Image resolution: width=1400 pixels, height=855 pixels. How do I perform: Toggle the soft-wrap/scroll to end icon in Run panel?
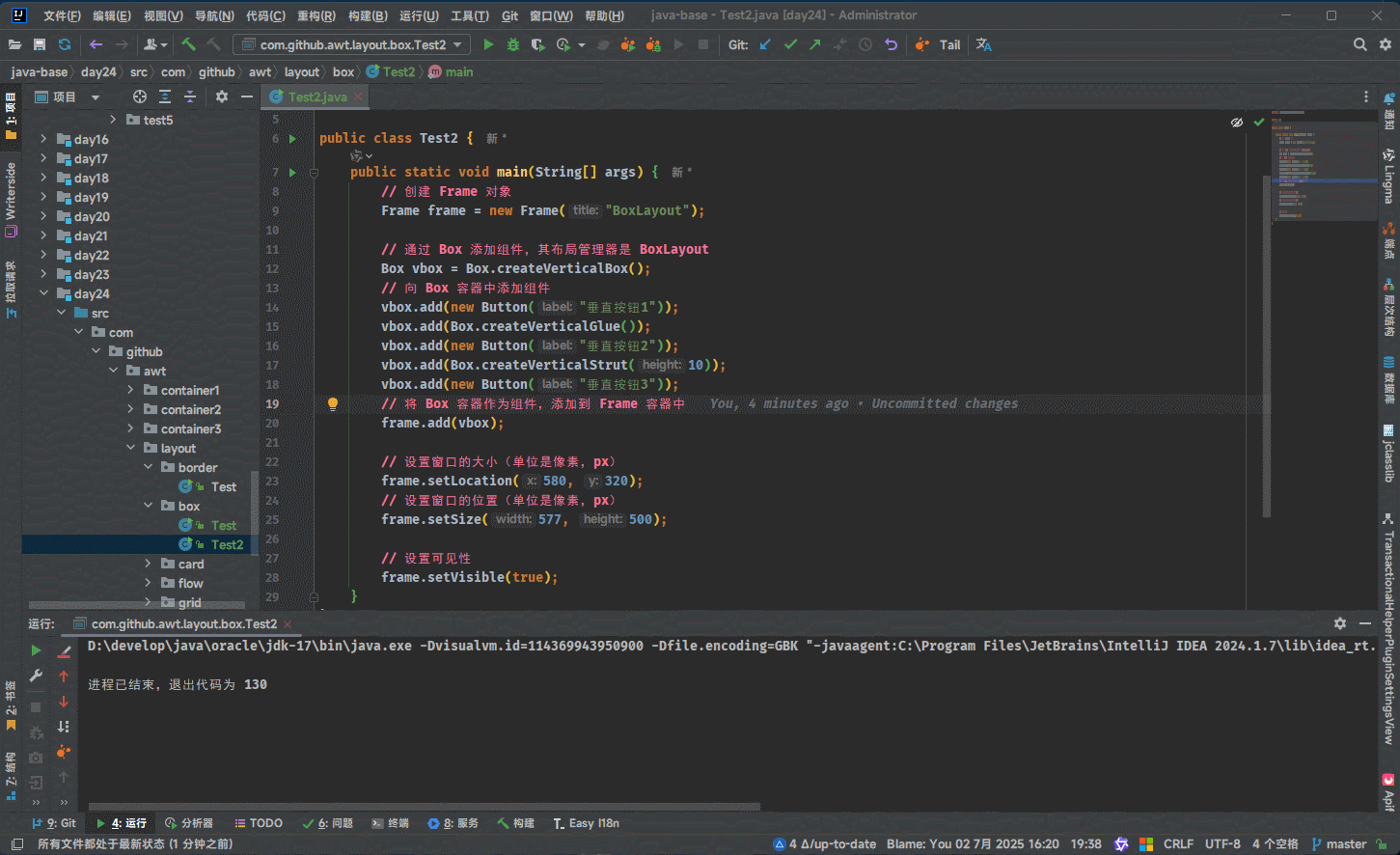[x=64, y=727]
